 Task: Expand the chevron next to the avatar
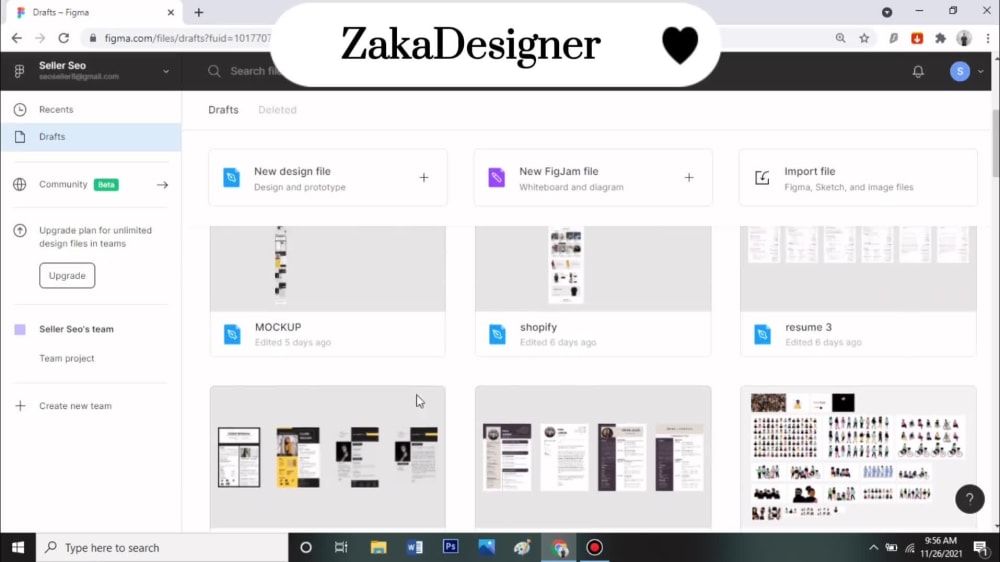point(981,71)
